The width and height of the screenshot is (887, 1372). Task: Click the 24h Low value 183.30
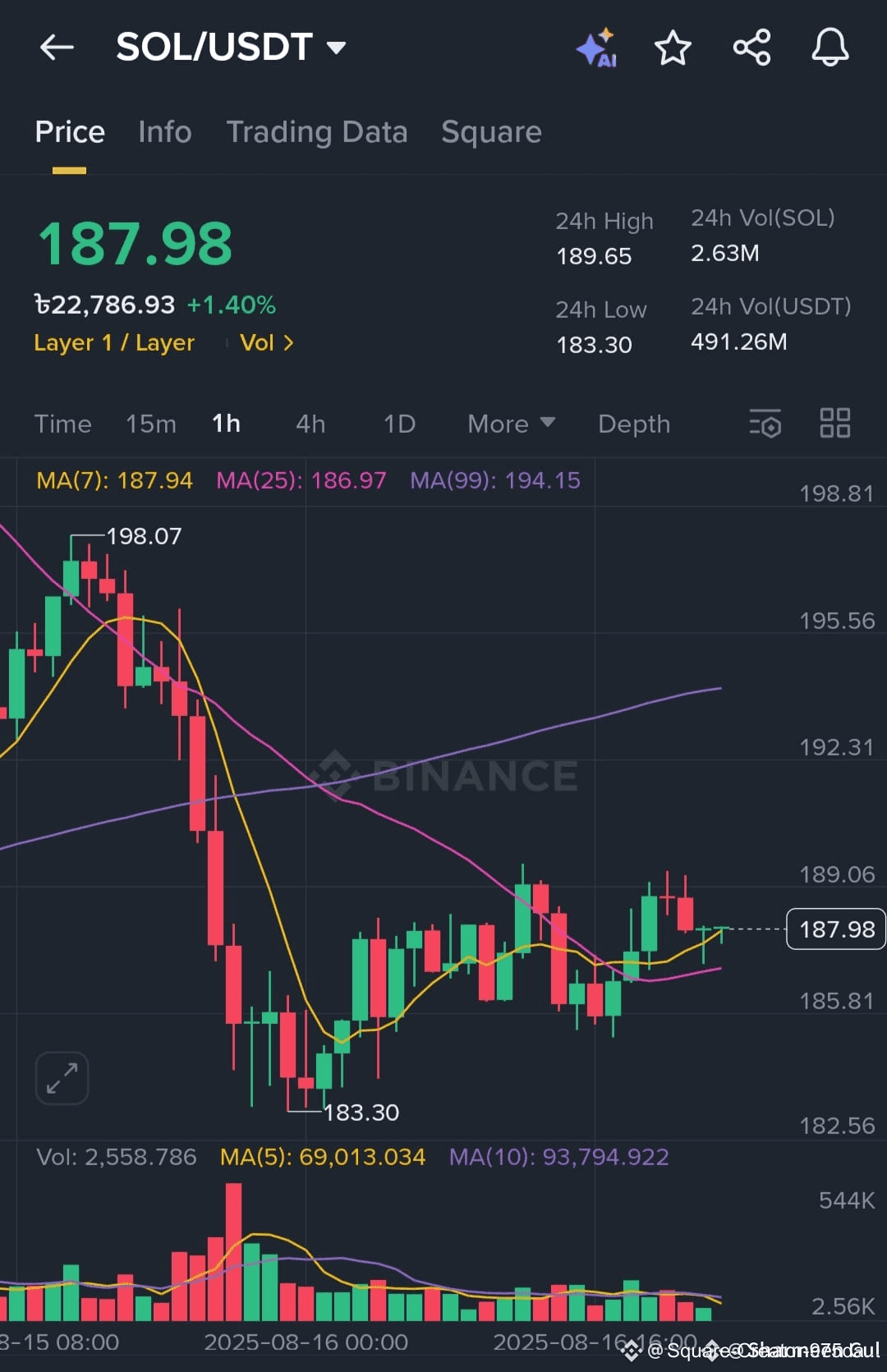(x=594, y=345)
